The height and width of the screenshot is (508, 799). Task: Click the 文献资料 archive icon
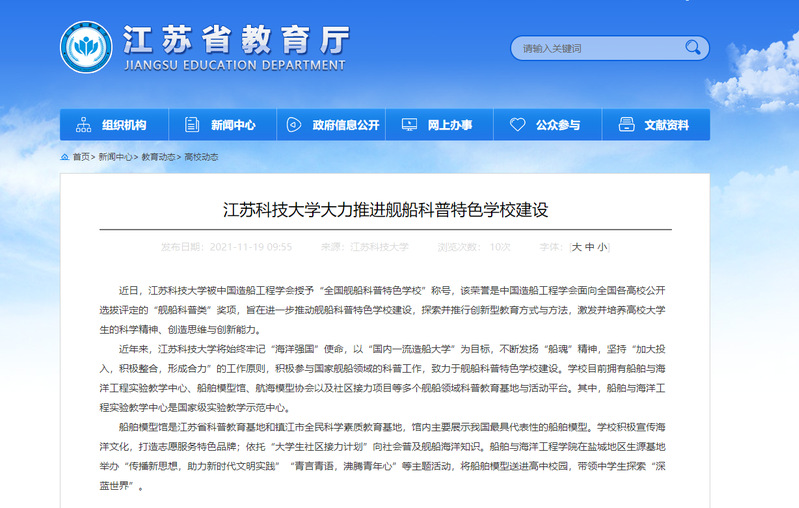point(626,125)
